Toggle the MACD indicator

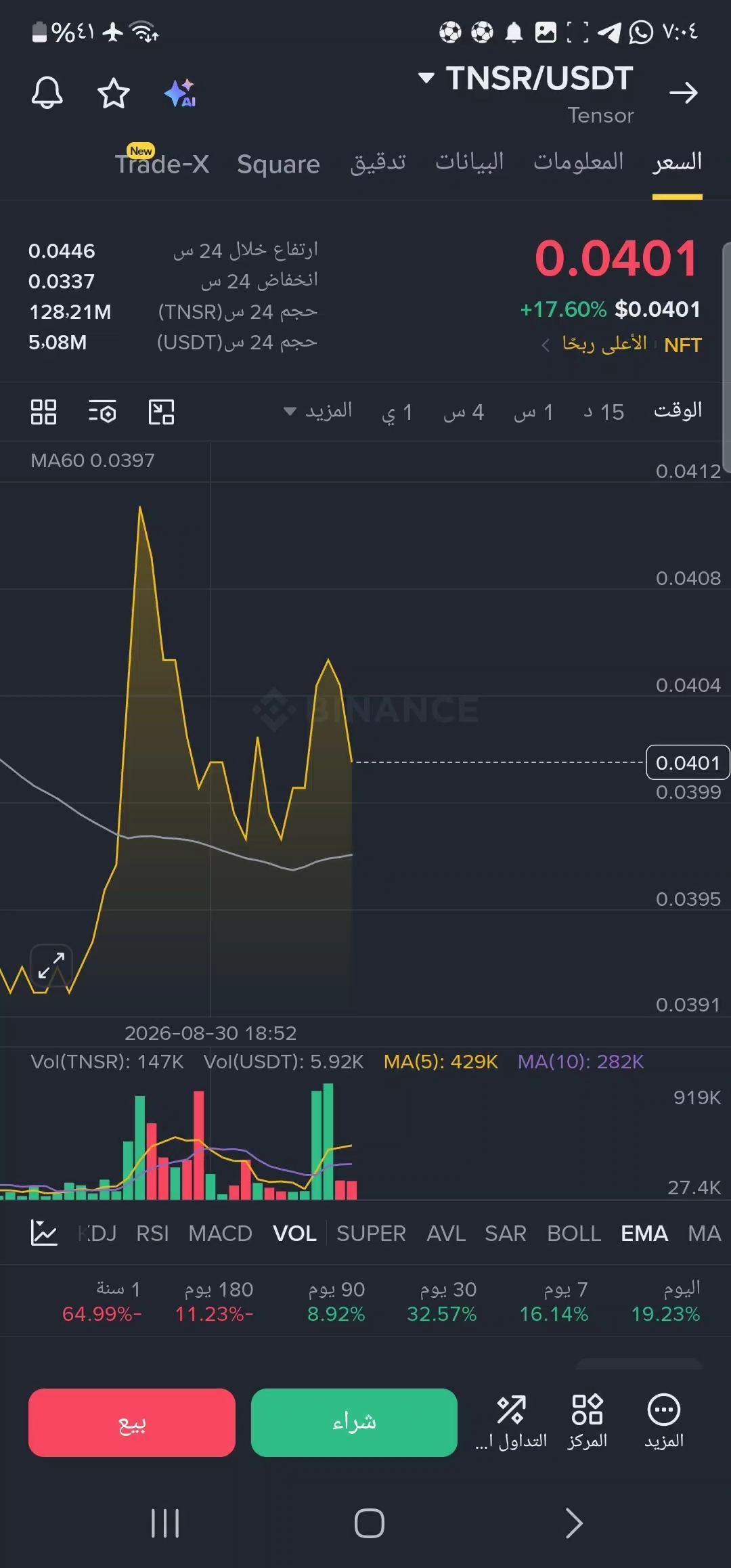tap(220, 1233)
